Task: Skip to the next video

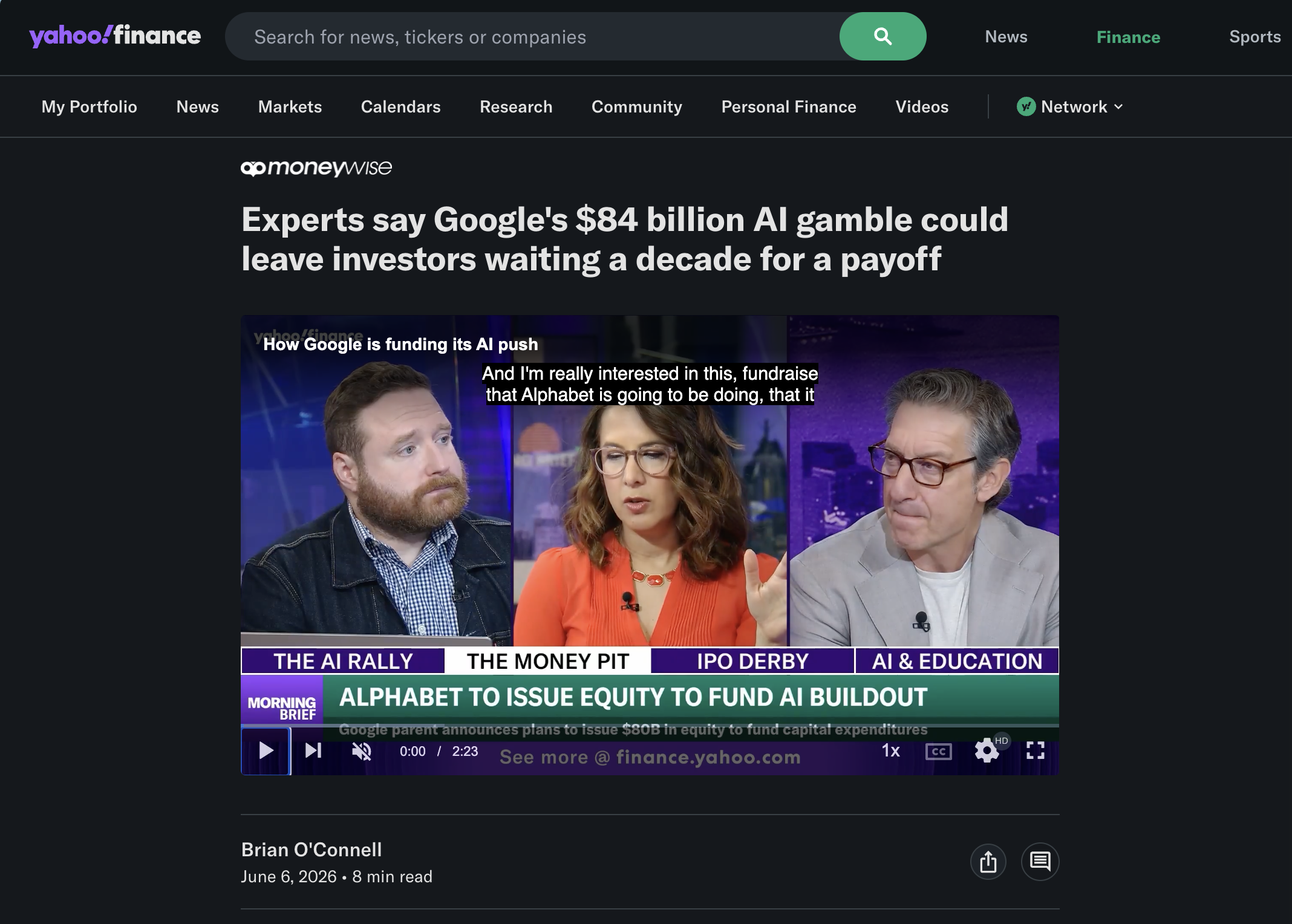Action: pyautogui.click(x=313, y=751)
